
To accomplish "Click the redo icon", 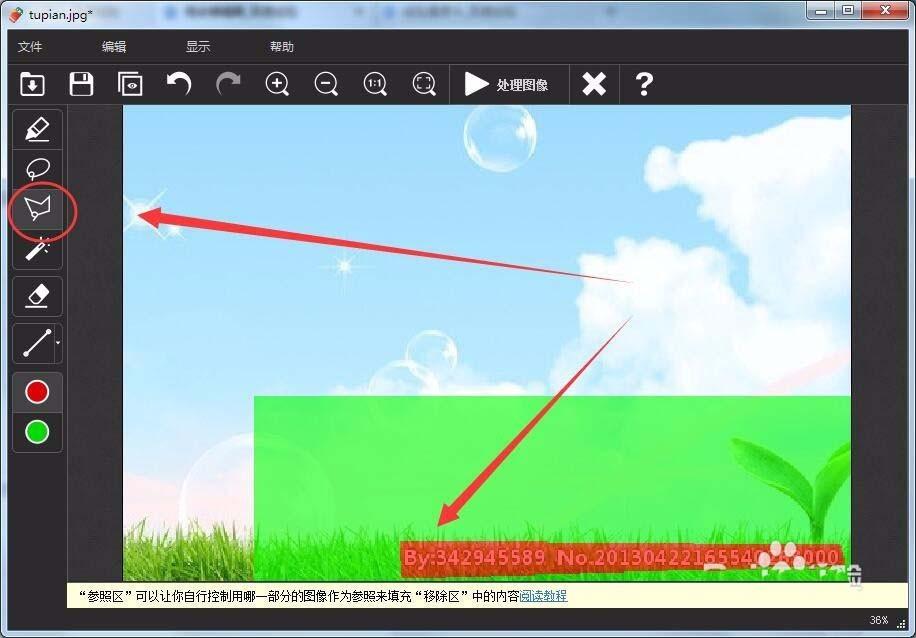I will pyautogui.click(x=228, y=84).
